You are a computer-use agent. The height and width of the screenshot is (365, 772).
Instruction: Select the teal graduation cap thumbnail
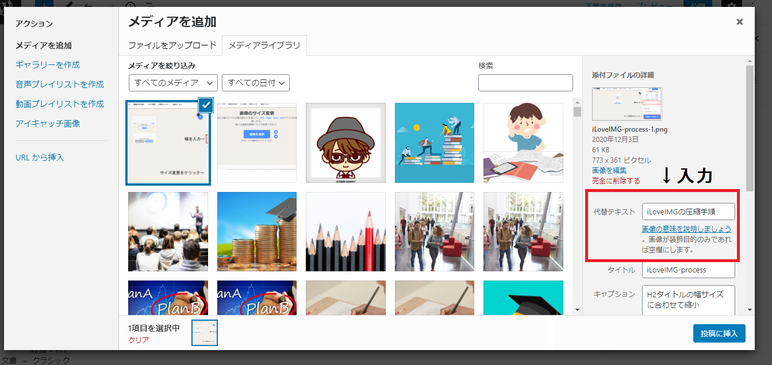(523, 298)
